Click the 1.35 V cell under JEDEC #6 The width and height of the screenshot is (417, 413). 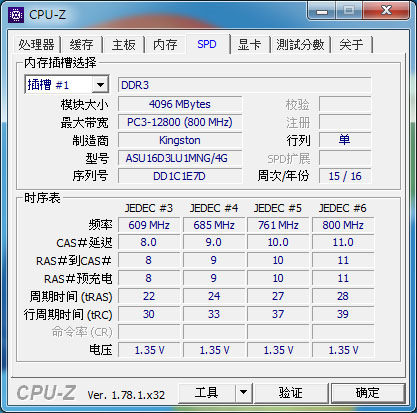point(343,350)
